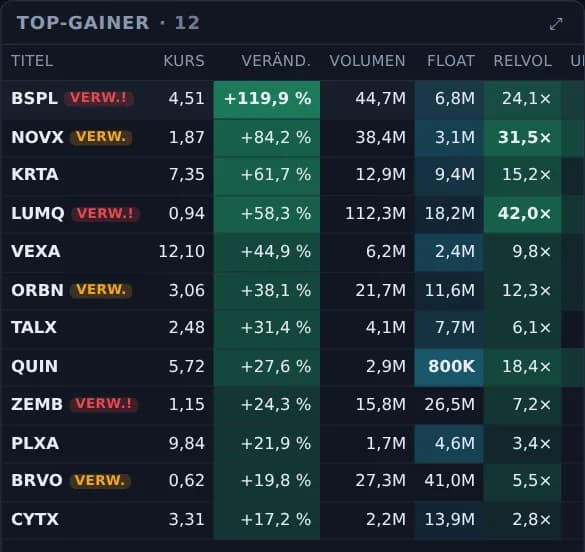The height and width of the screenshot is (552, 585).
Task: Sort by FLOAT column header
Action: point(451,61)
